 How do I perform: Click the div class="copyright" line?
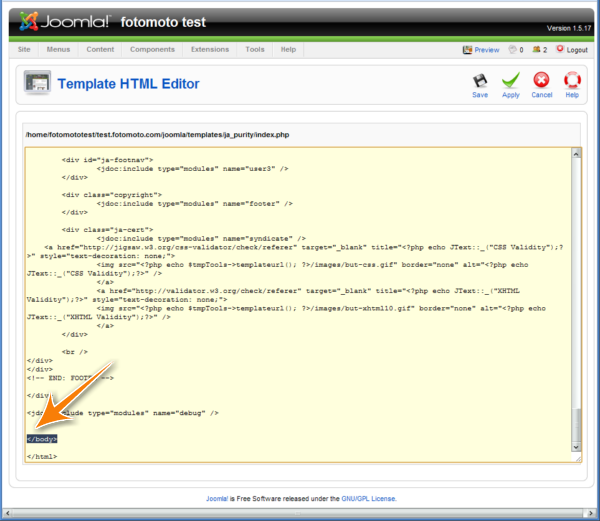[x=111, y=195]
